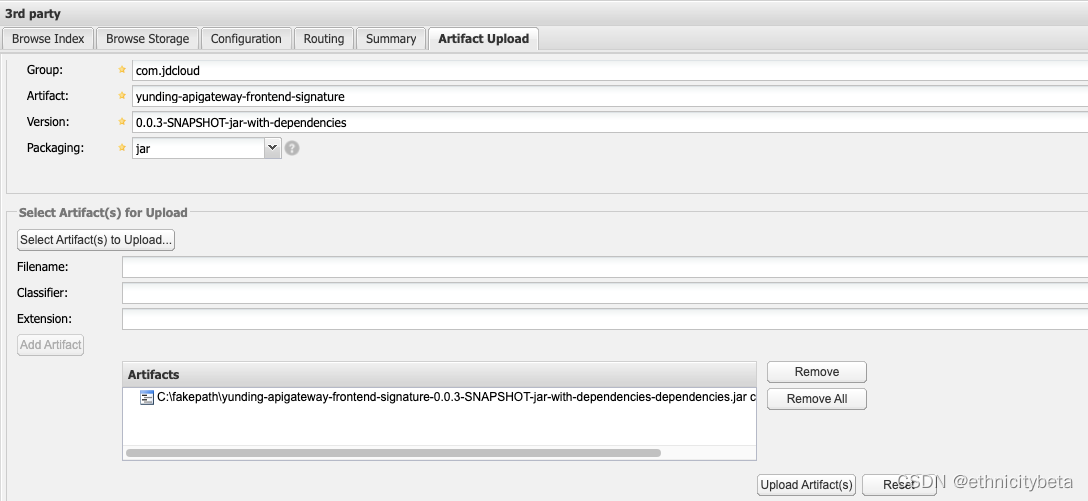1088x501 pixels.
Task: Click the Artifact name input field
Action: [610, 96]
